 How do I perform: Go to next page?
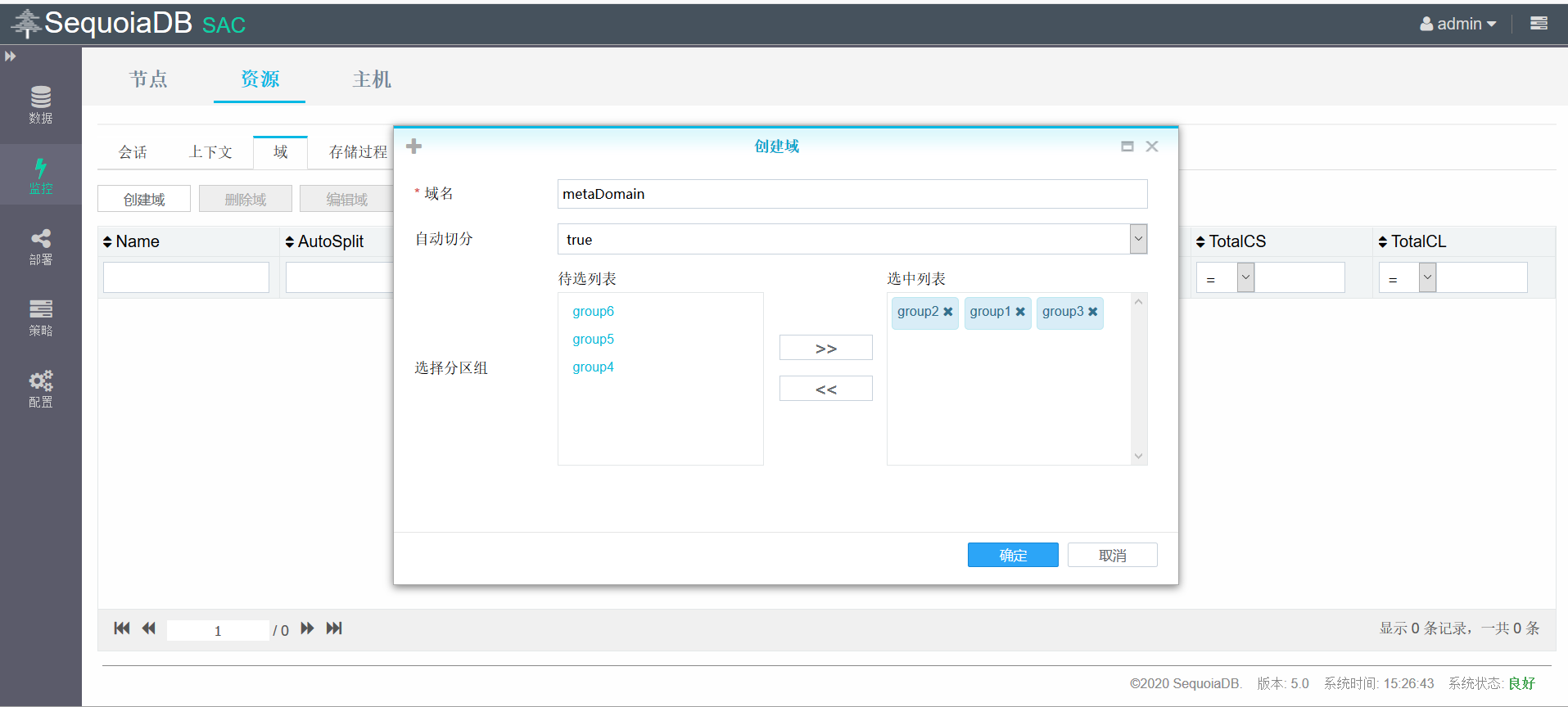(x=307, y=628)
